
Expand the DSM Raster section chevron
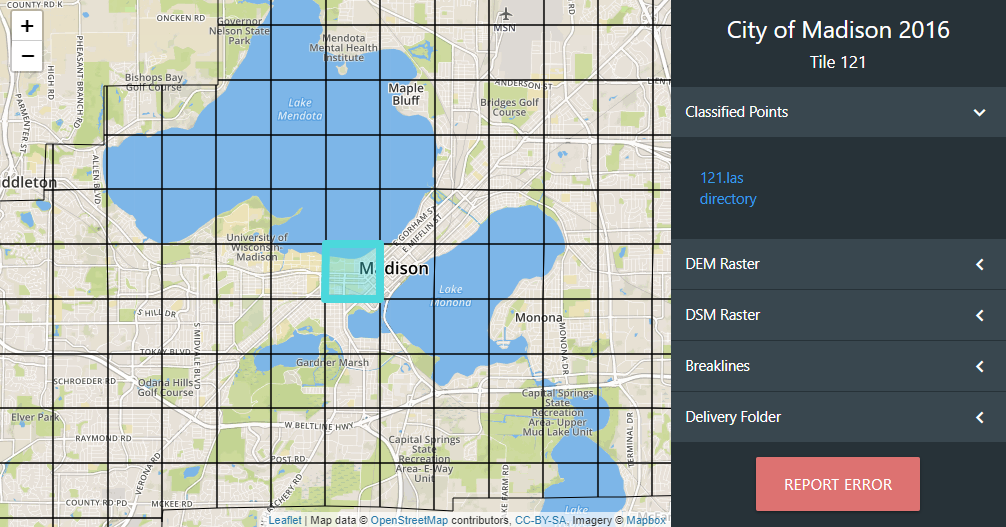coord(979,315)
